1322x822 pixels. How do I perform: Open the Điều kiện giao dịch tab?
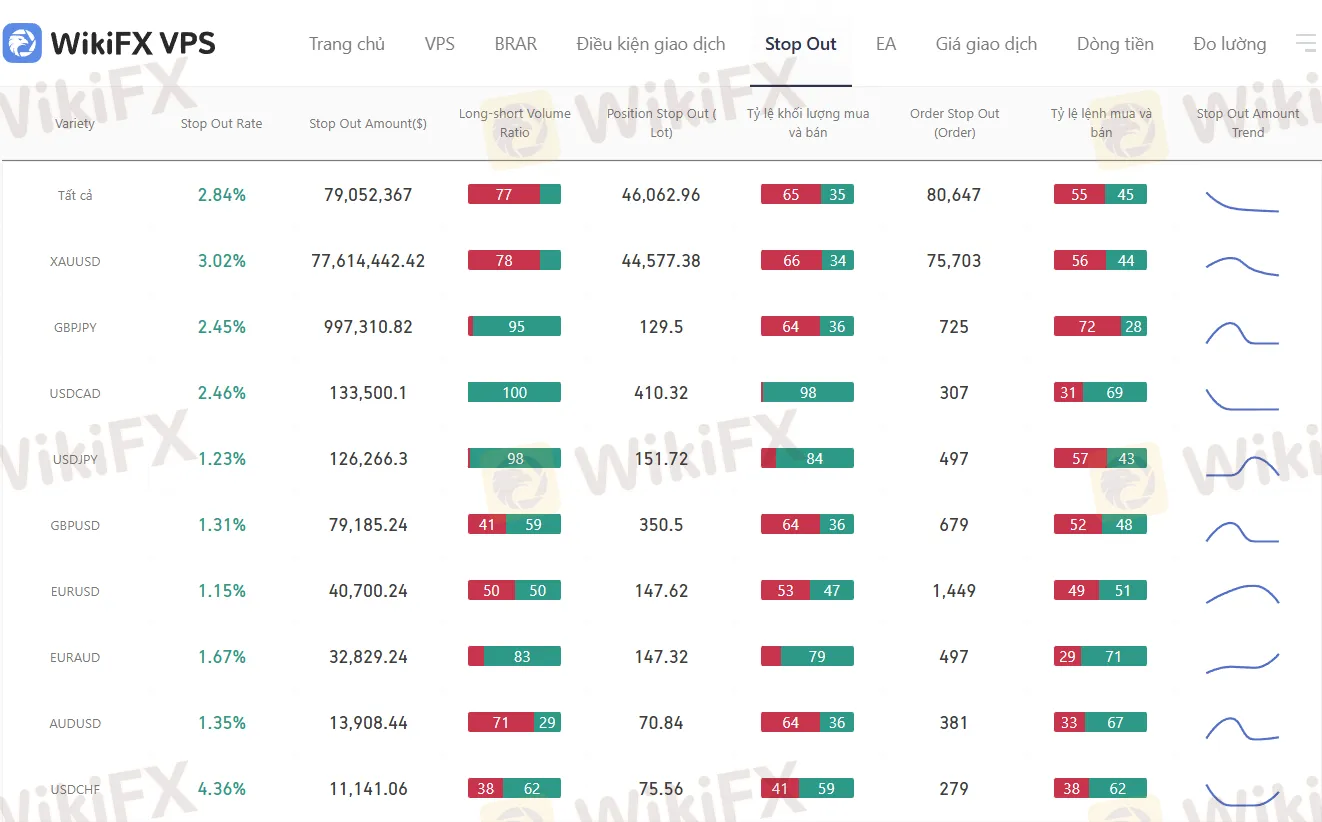pos(651,44)
